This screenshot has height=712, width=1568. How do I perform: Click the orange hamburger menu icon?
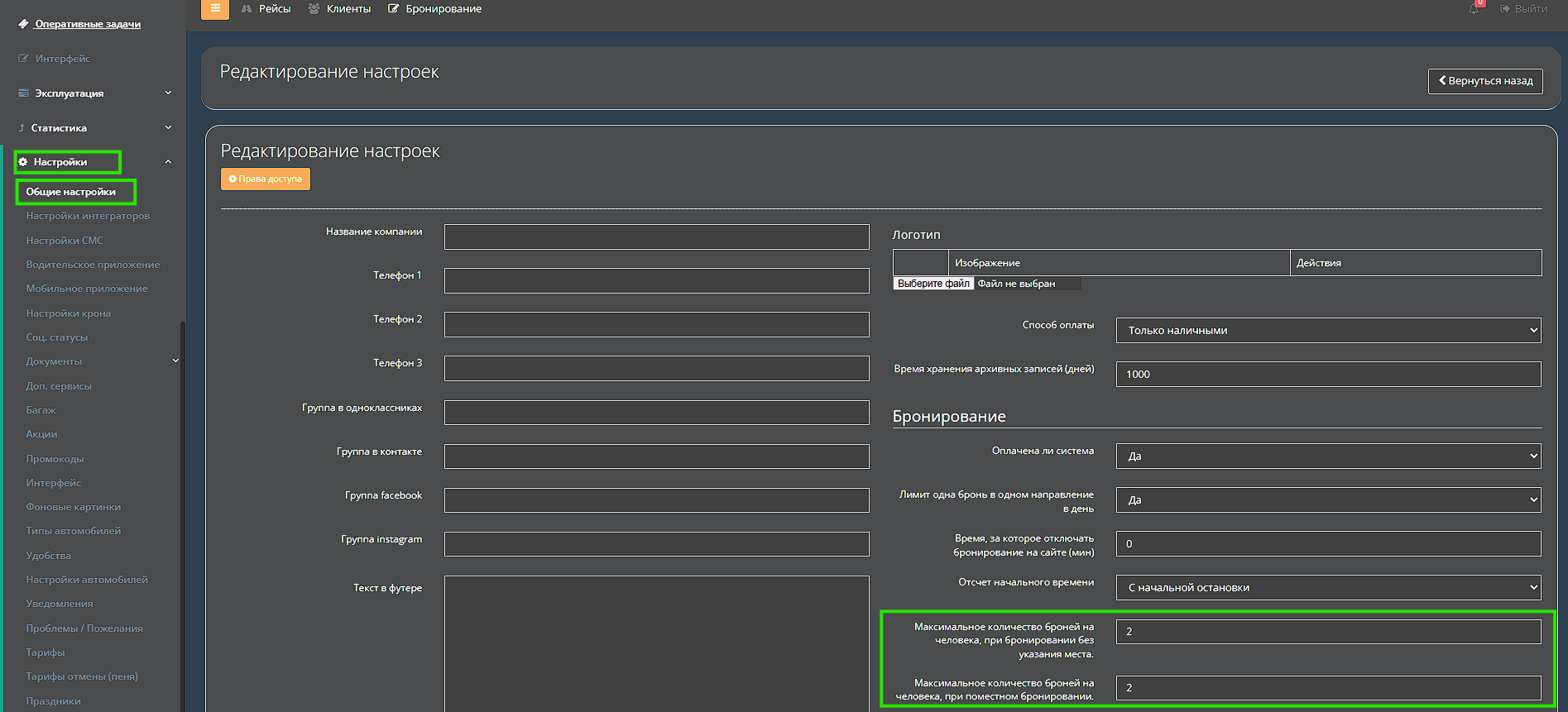click(x=215, y=9)
